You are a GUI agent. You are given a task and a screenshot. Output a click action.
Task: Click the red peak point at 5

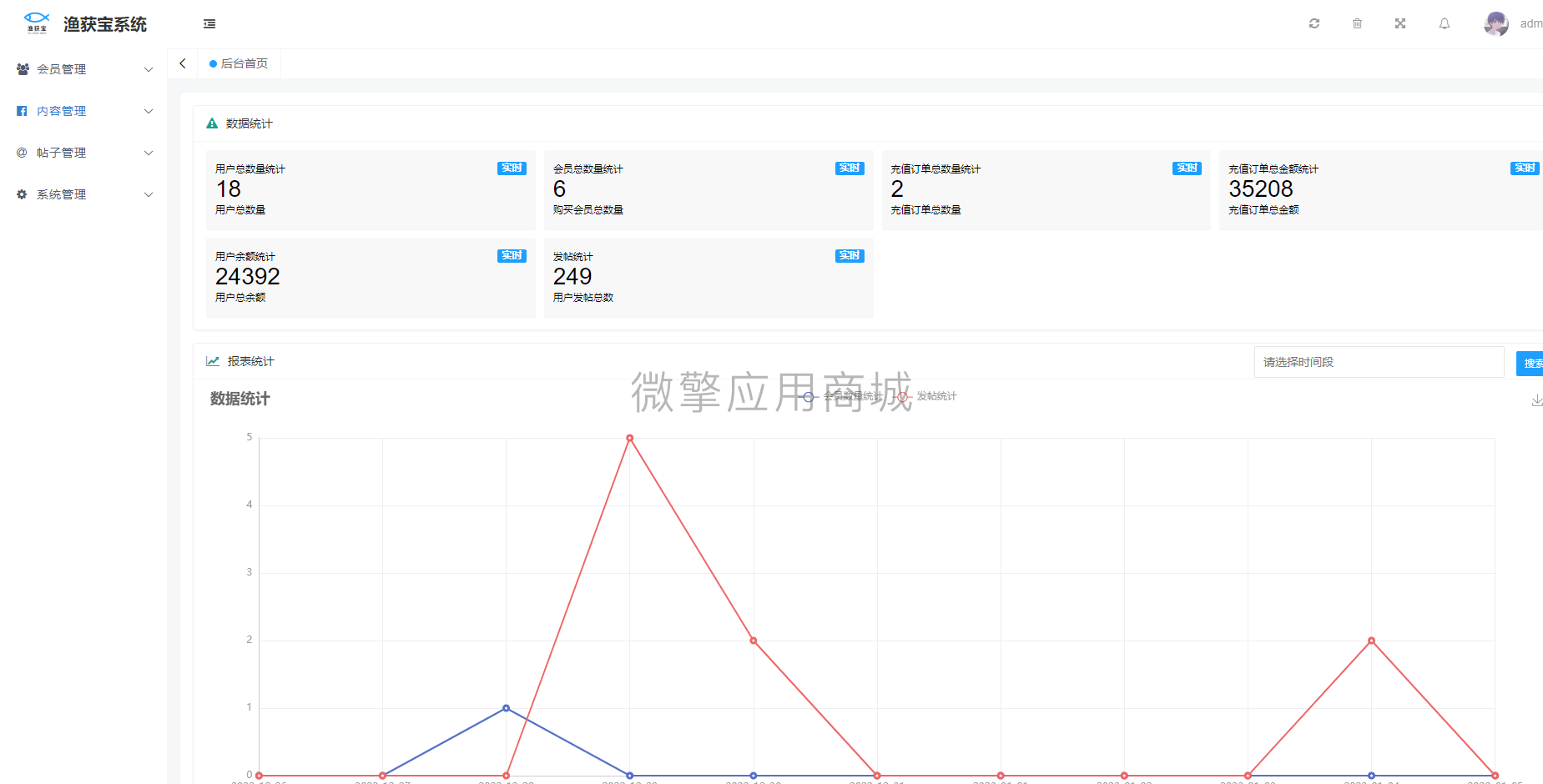click(630, 438)
